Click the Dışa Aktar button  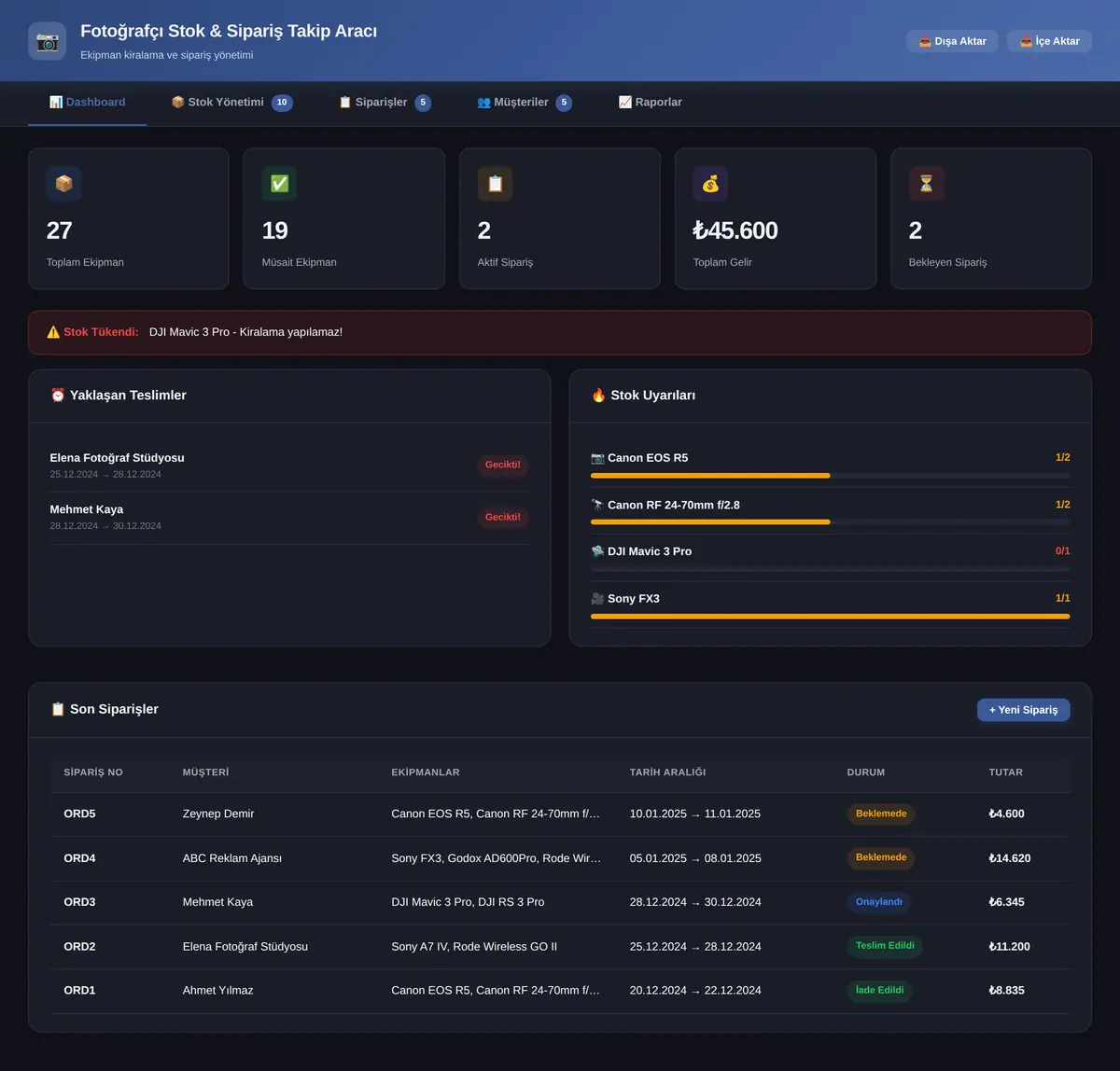click(x=952, y=41)
